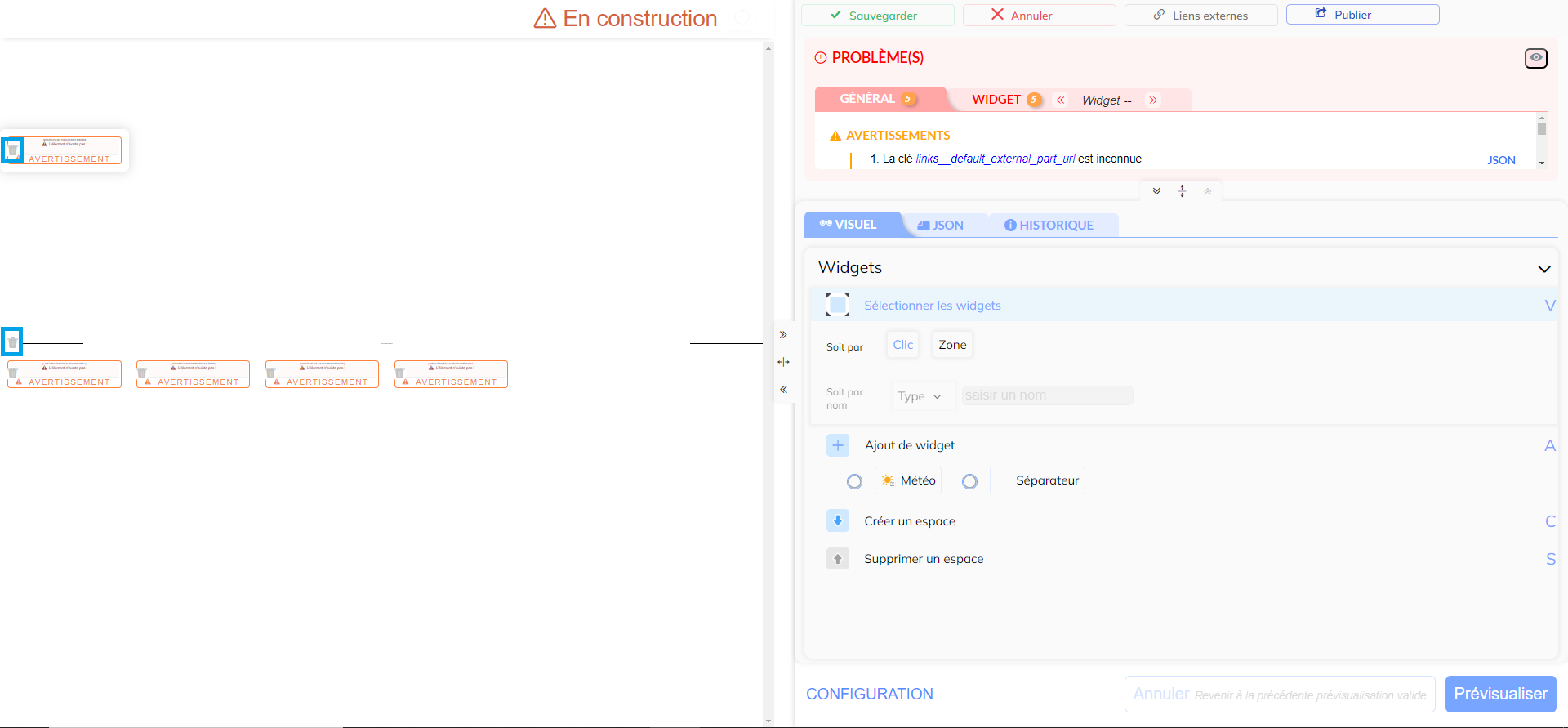Click the Sélectionner les widgets selection icon
1568x728 pixels.
click(837, 305)
